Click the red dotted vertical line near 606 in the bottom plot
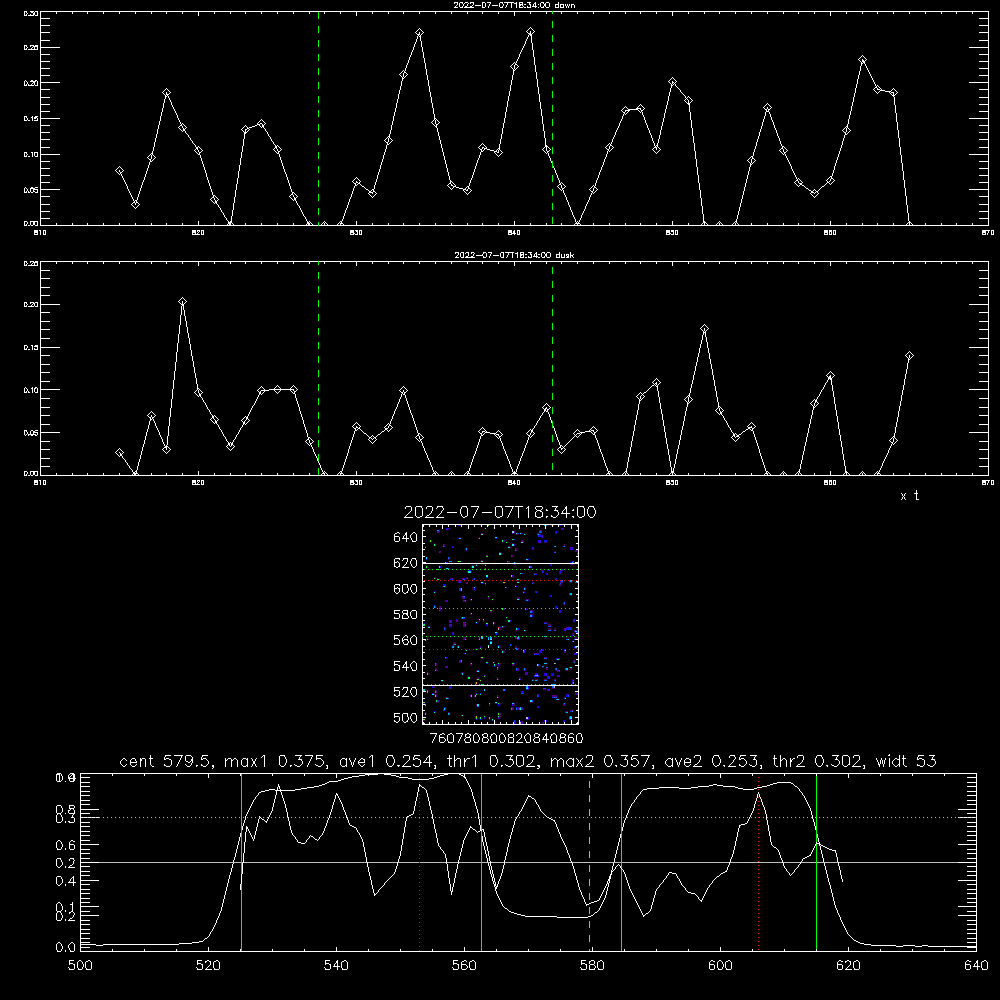 pyautogui.click(x=758, y=862)
